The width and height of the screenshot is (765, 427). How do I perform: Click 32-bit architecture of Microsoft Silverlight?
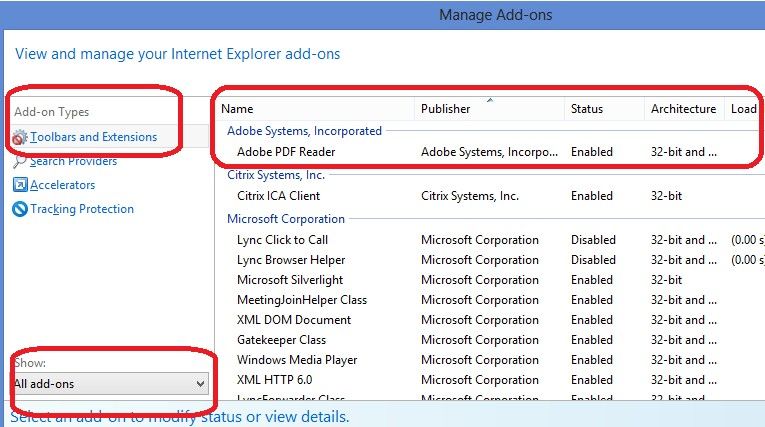click(x=666, y=280)
